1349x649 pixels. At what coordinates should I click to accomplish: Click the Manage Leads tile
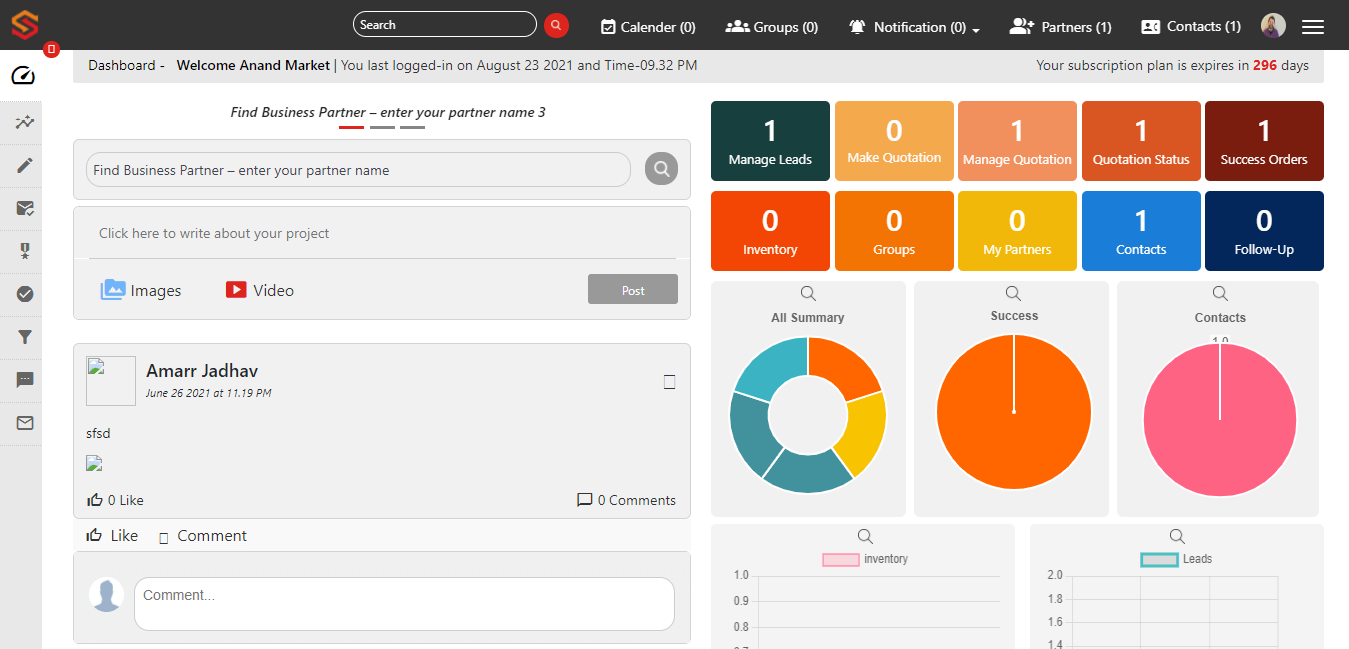(x=770, y=141)
